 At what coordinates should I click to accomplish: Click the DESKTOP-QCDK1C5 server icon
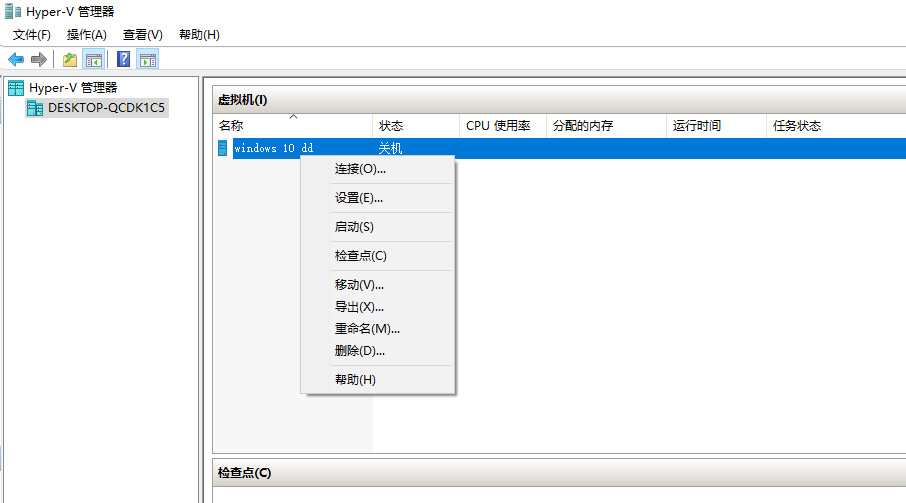point(35,108)
